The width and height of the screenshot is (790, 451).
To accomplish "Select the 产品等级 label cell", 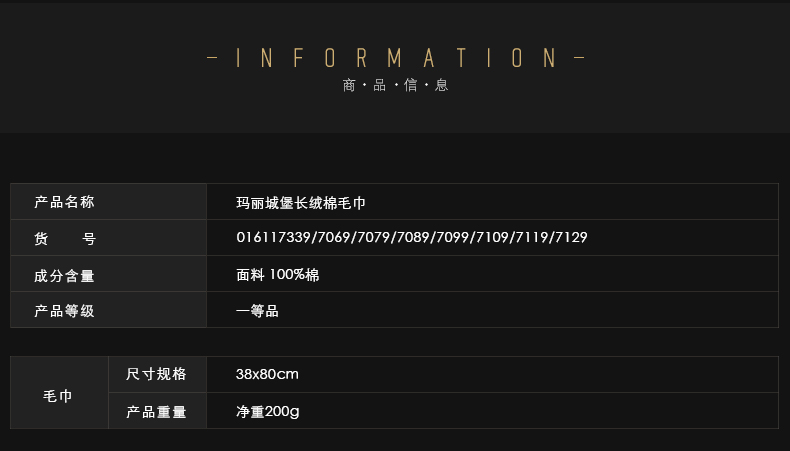I will pyautogui.click(x=108, y=309).
